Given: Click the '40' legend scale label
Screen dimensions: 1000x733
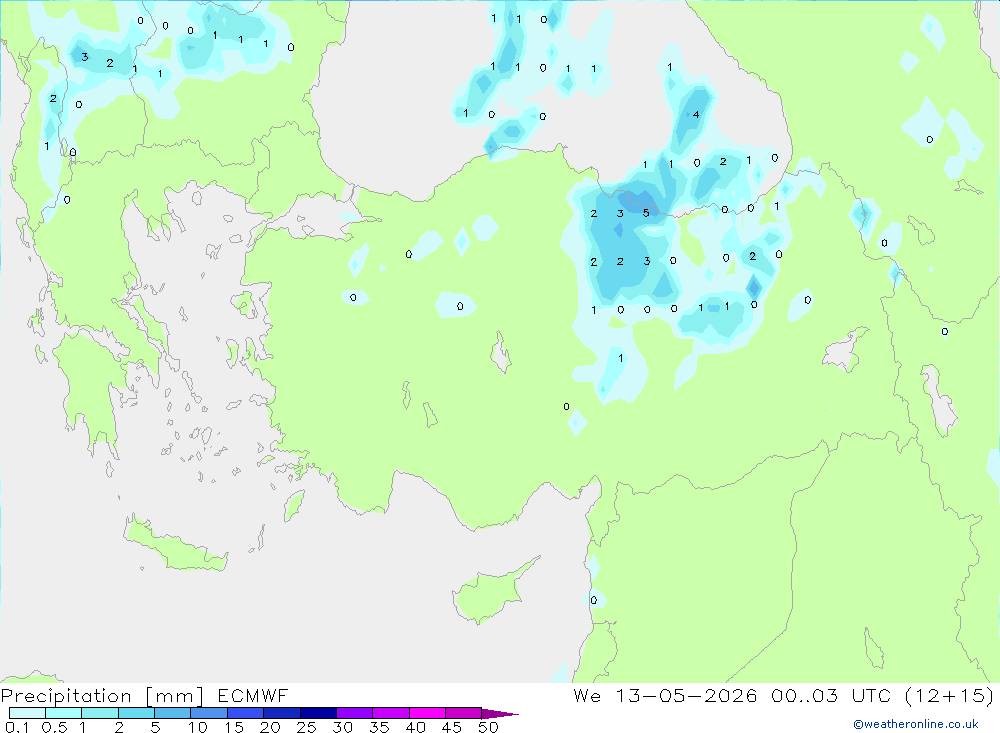Looking at the screenshot, I should point(415,727).
